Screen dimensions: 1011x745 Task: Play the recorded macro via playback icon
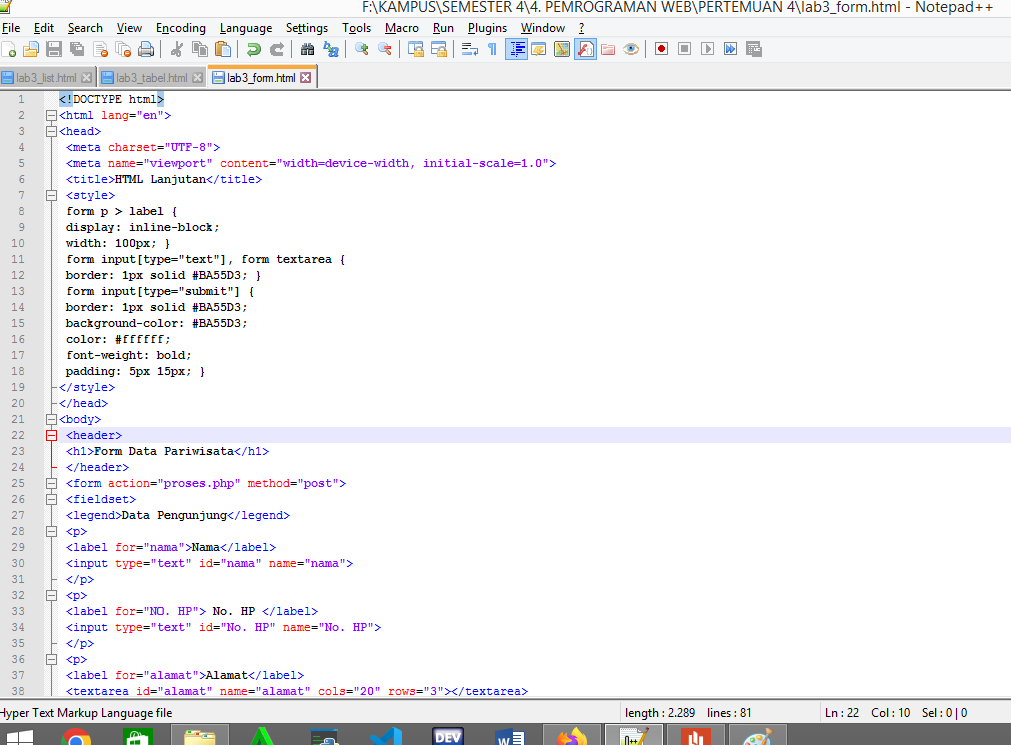point(706,48)
